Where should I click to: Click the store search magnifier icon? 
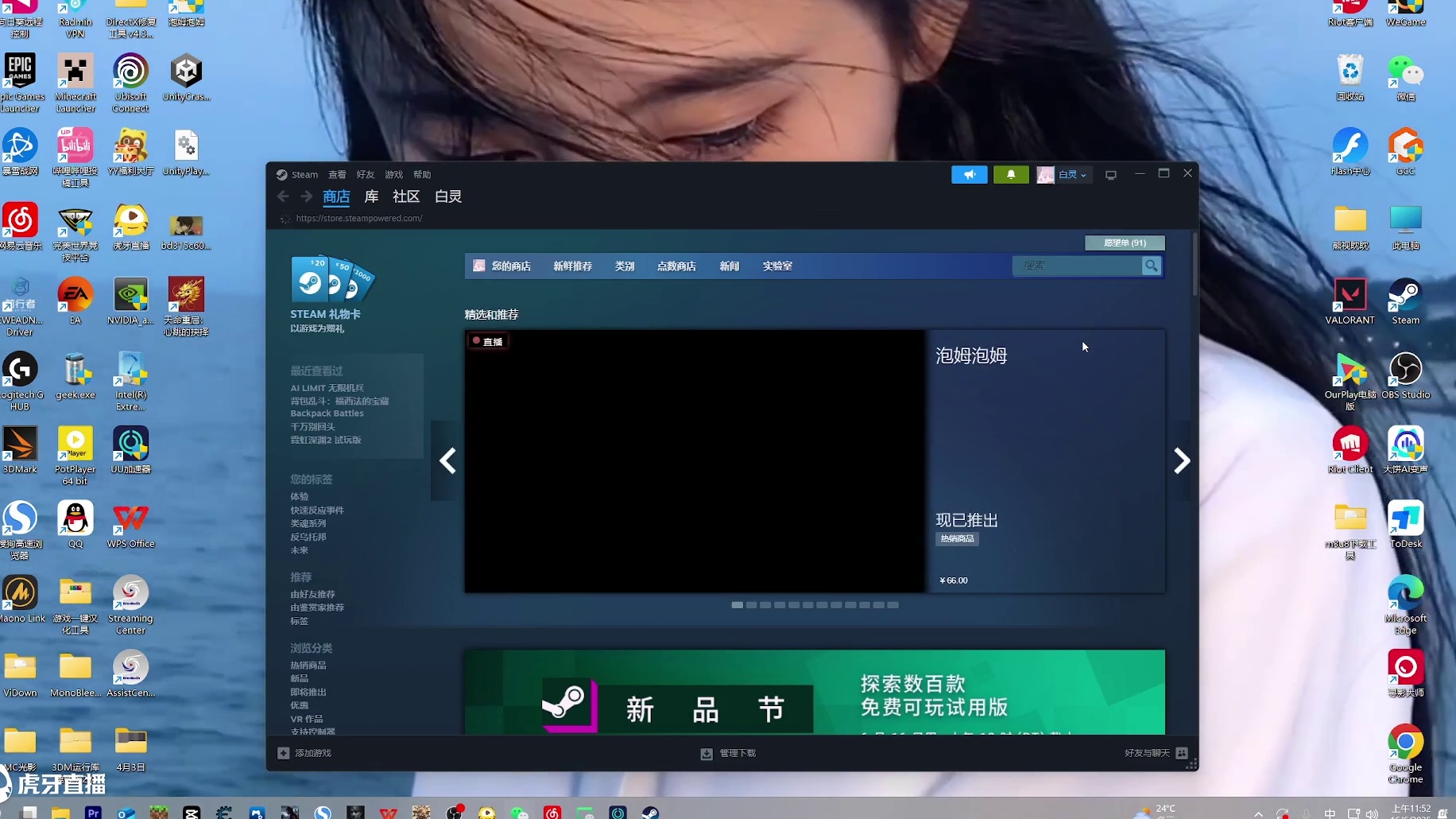1150,266
